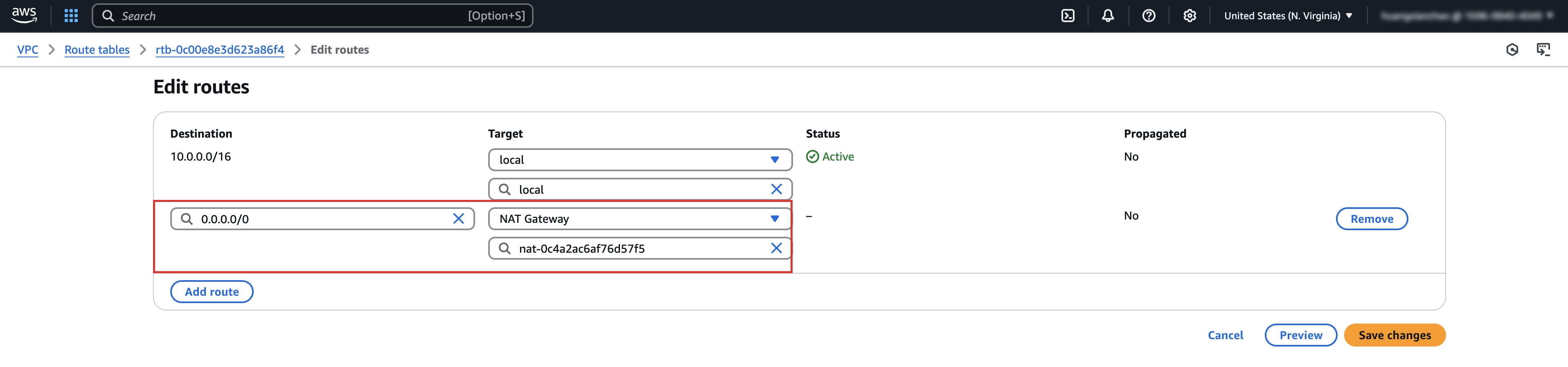The width and height of the screenshot is (1568, 367).
Task: Save changes to the route table
Action: coord(1395,335)
